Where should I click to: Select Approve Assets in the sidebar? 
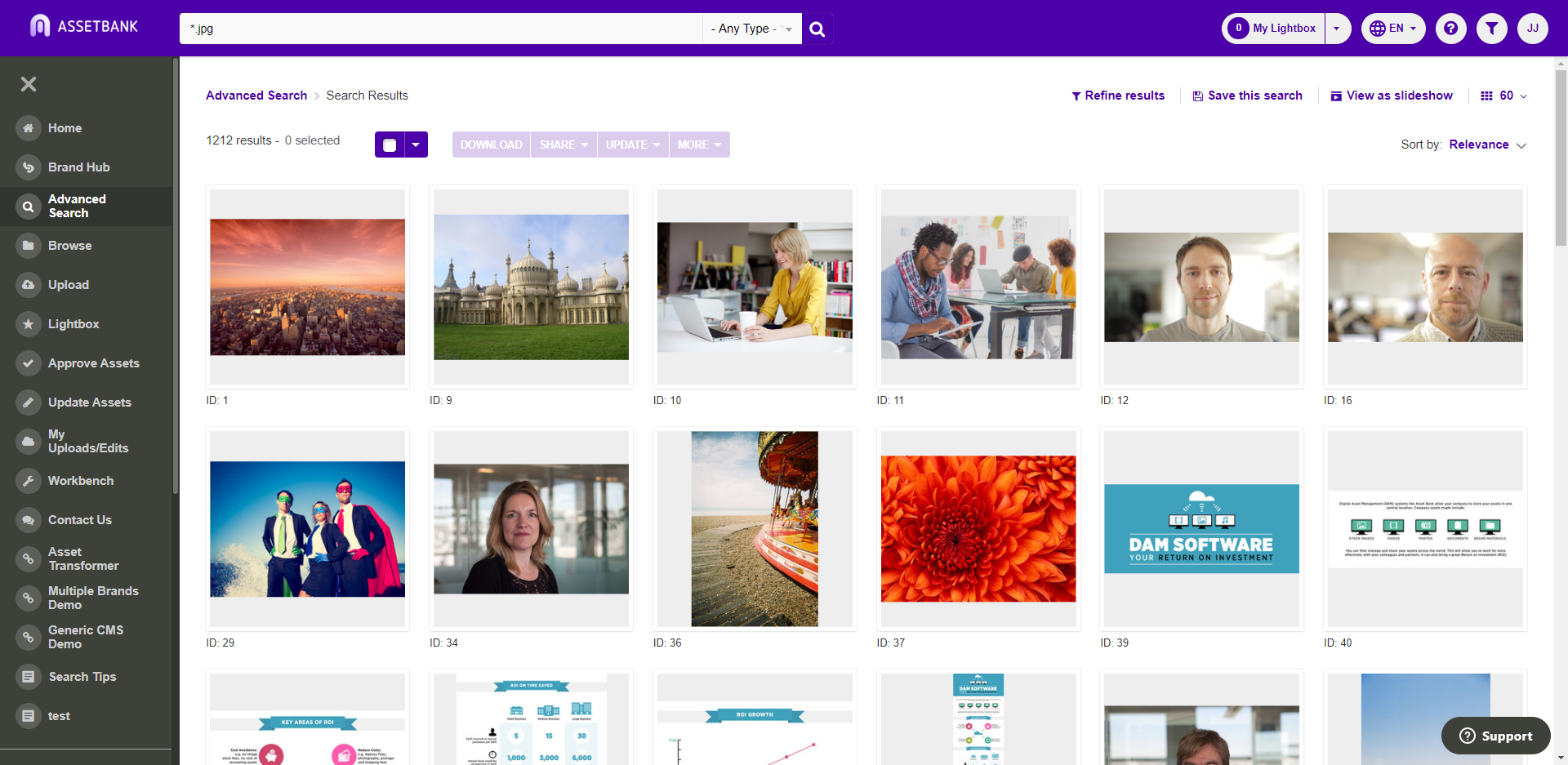[x=94, y=363]
